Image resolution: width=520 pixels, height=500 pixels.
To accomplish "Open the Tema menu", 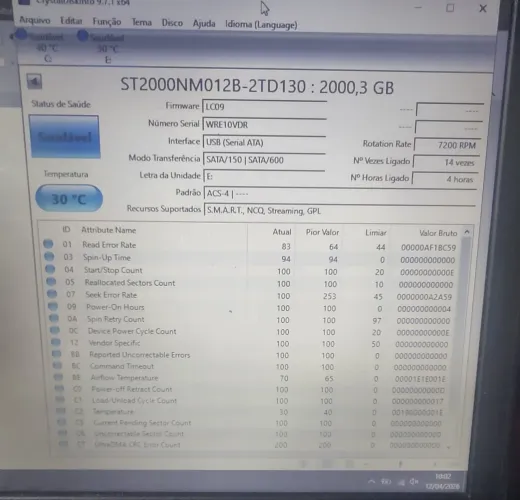I will coord(142,22).
